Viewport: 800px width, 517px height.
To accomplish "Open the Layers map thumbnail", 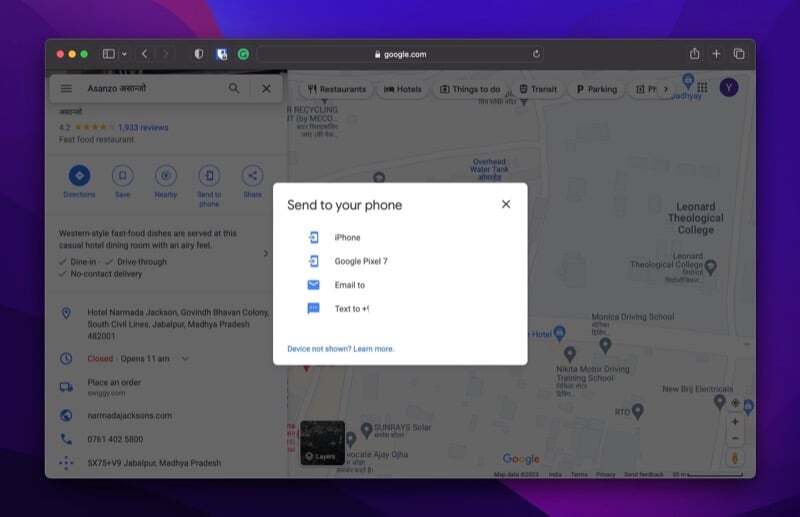I will click(x=322, y=442).
